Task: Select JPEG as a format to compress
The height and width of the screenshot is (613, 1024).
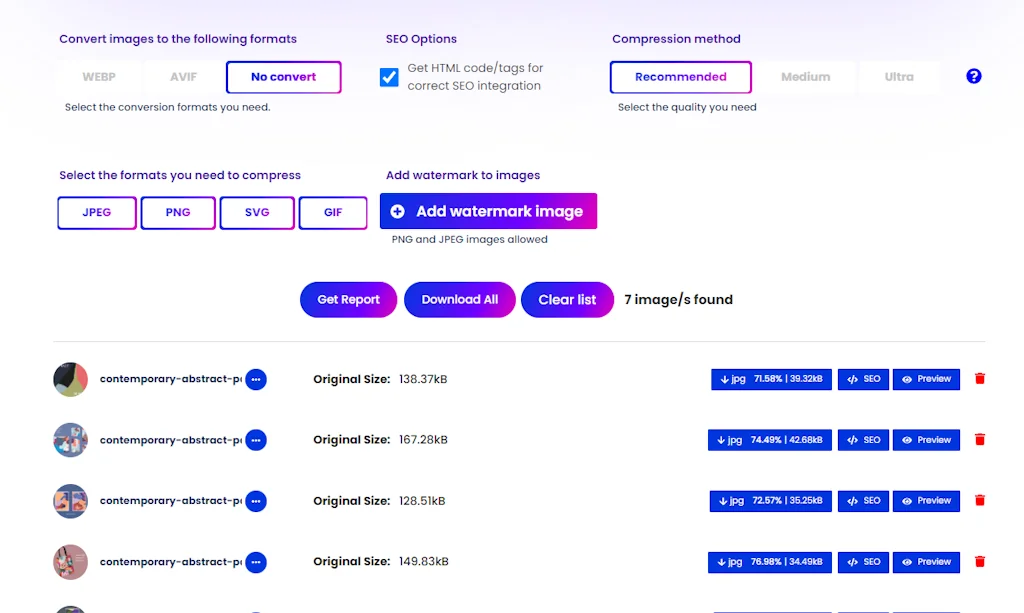Action: [96, 212]
